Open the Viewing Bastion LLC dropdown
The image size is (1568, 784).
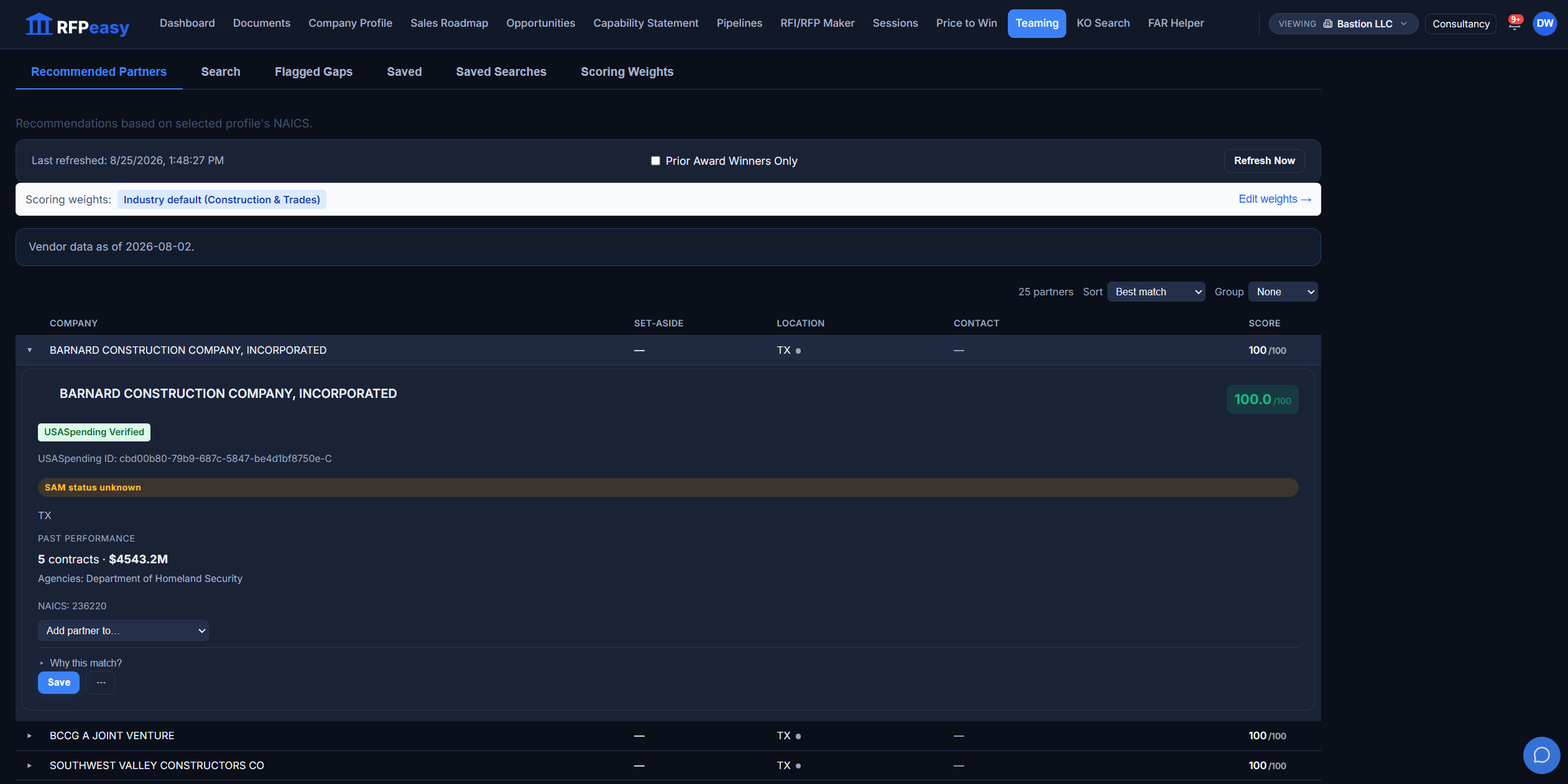[x=1343, y=24]
